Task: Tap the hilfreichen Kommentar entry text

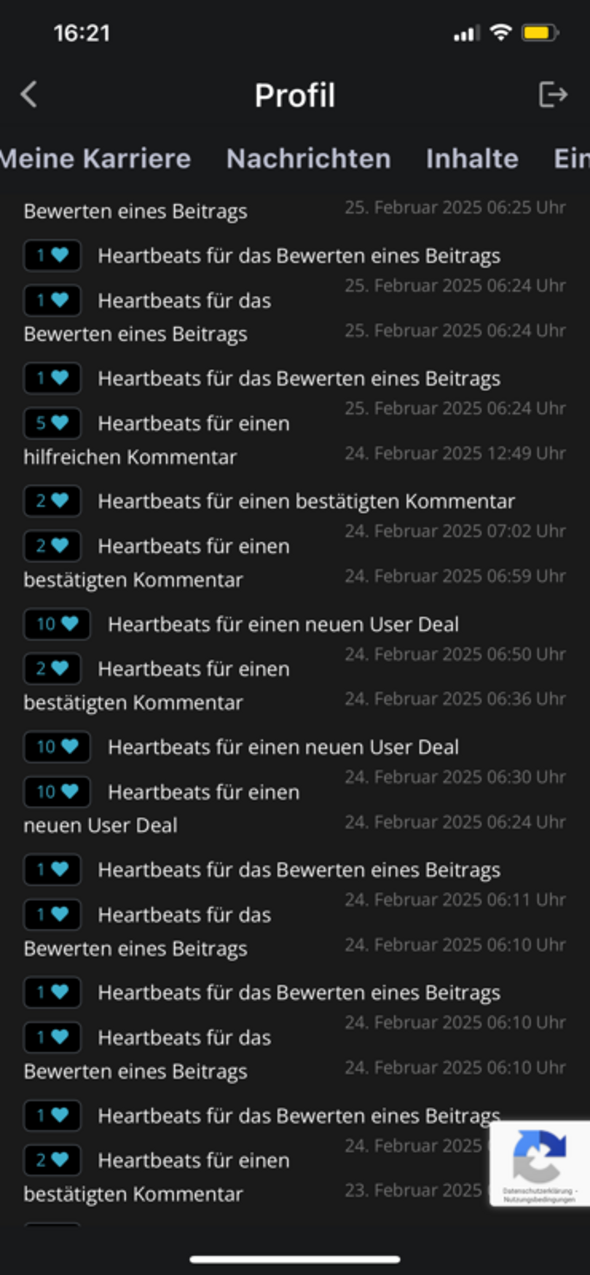Action: 130,457
